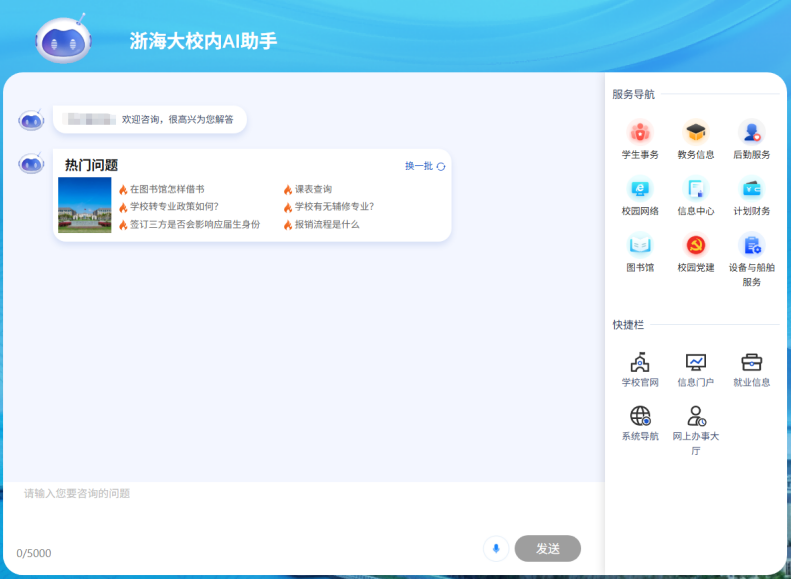791x579 pixels.
Task: Click the 热门问题 heading
Action: point(91,165)
